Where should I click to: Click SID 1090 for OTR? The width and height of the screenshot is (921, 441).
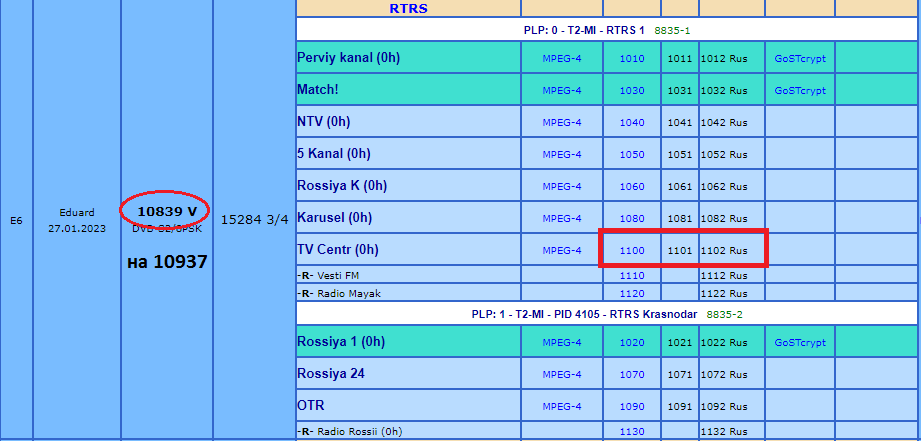point(632,406)
